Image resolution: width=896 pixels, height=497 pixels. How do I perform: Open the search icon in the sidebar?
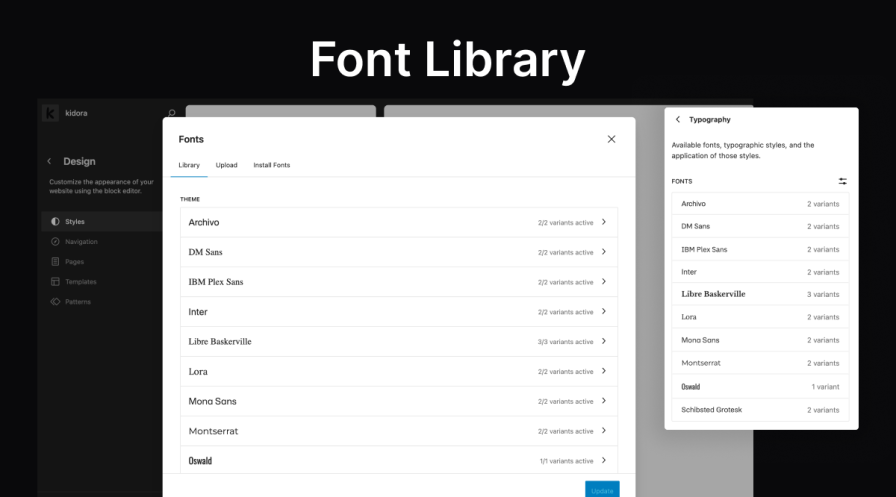click(x=171, y=113)
